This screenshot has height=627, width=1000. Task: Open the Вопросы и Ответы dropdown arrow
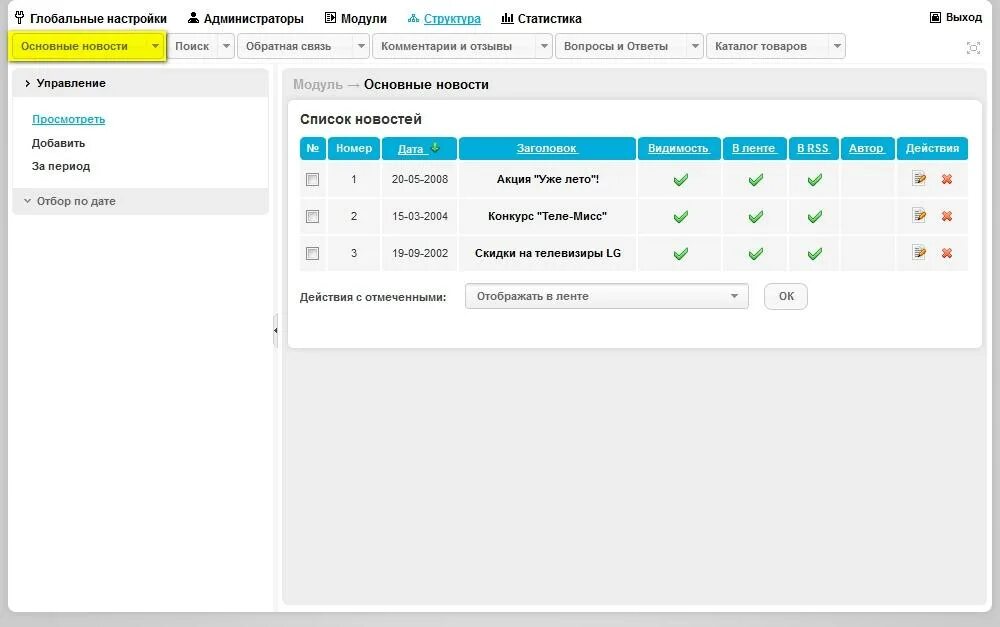(x=695, y=46)
